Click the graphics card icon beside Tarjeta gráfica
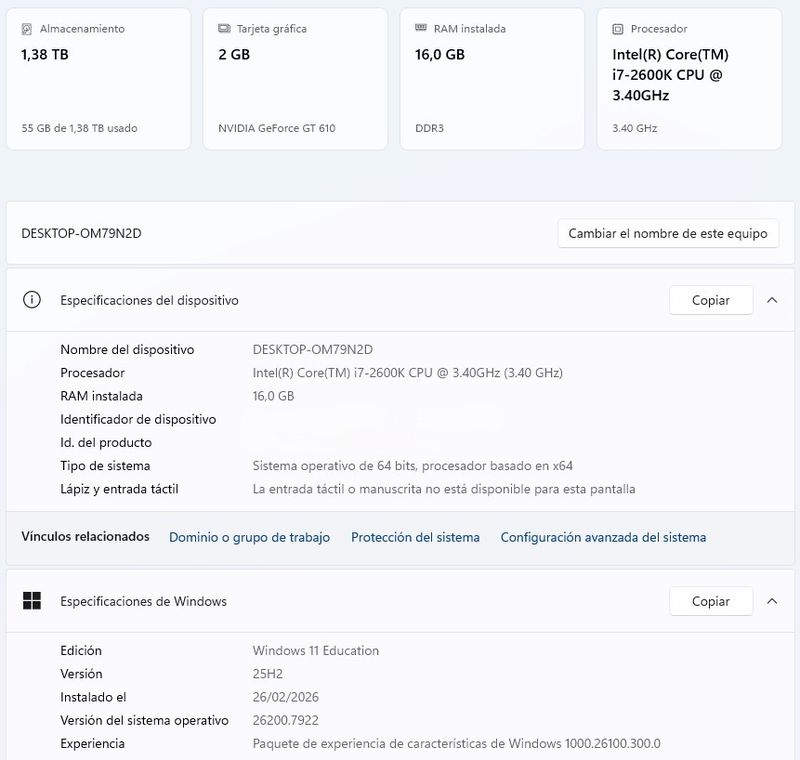Screen dimensions: 800x760 click(224, 28)
